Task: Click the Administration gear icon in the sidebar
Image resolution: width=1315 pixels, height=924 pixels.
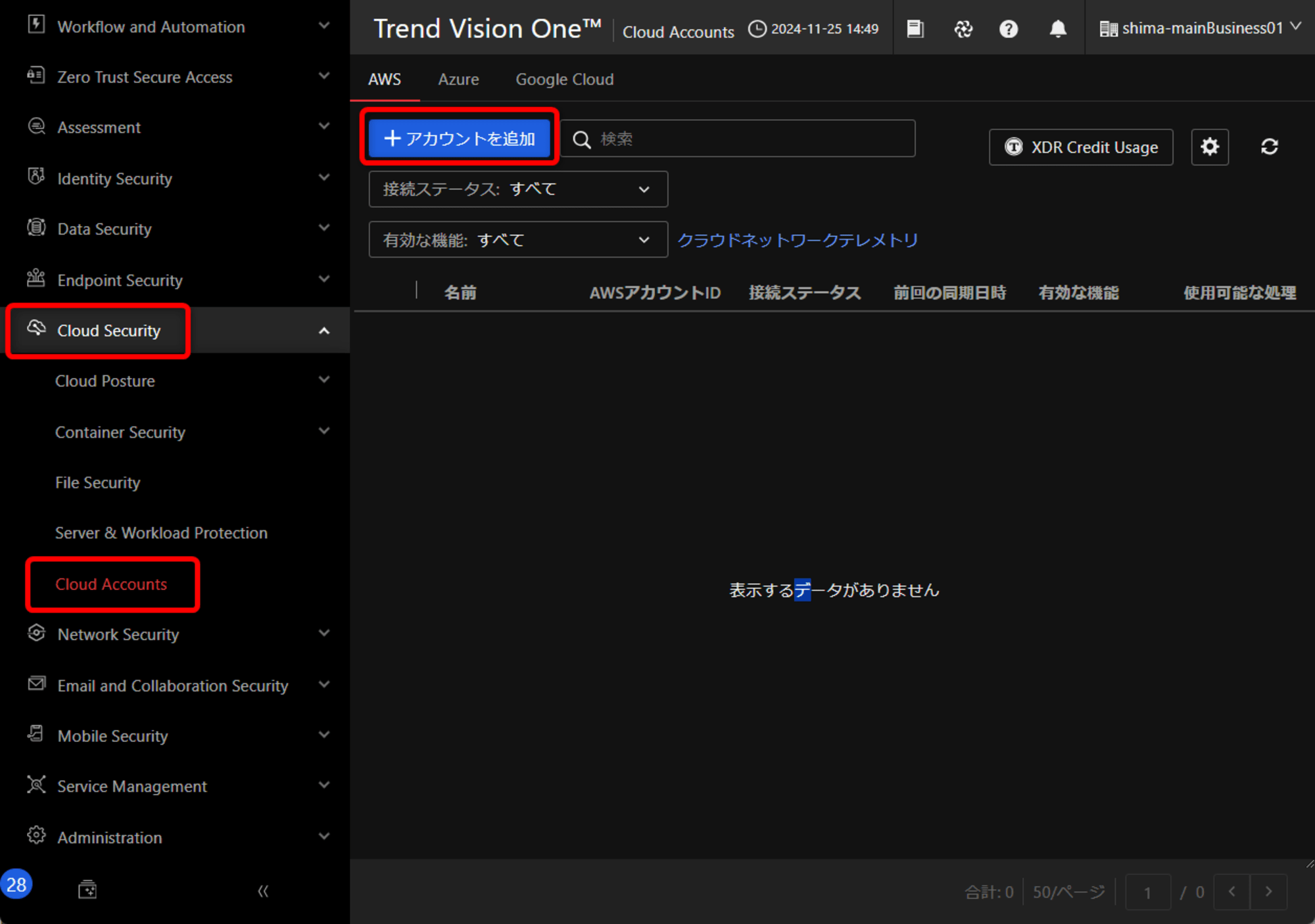Action: pos(36,835)
